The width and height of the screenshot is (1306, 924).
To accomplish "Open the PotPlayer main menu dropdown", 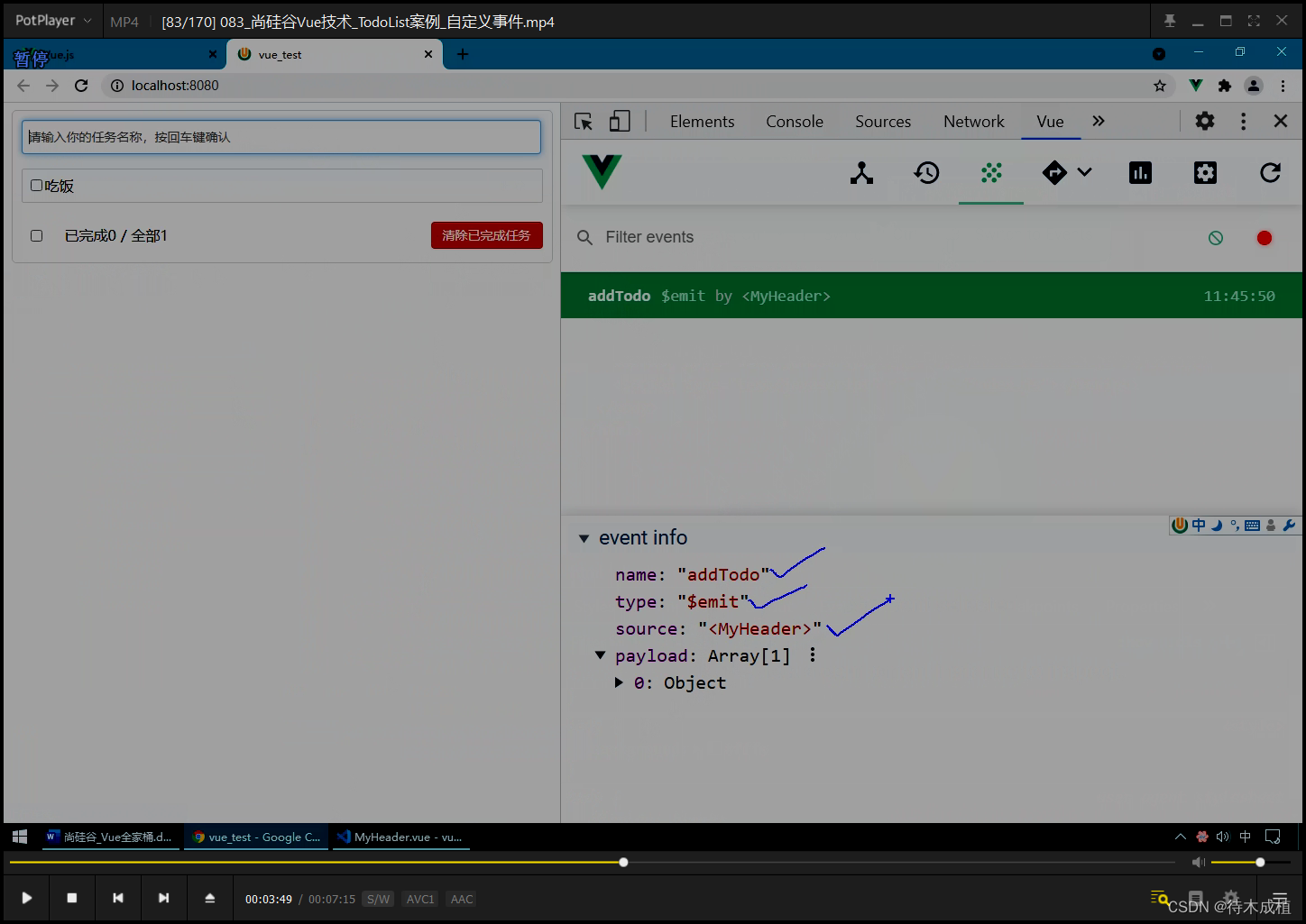I will click(x=53, y=20).
